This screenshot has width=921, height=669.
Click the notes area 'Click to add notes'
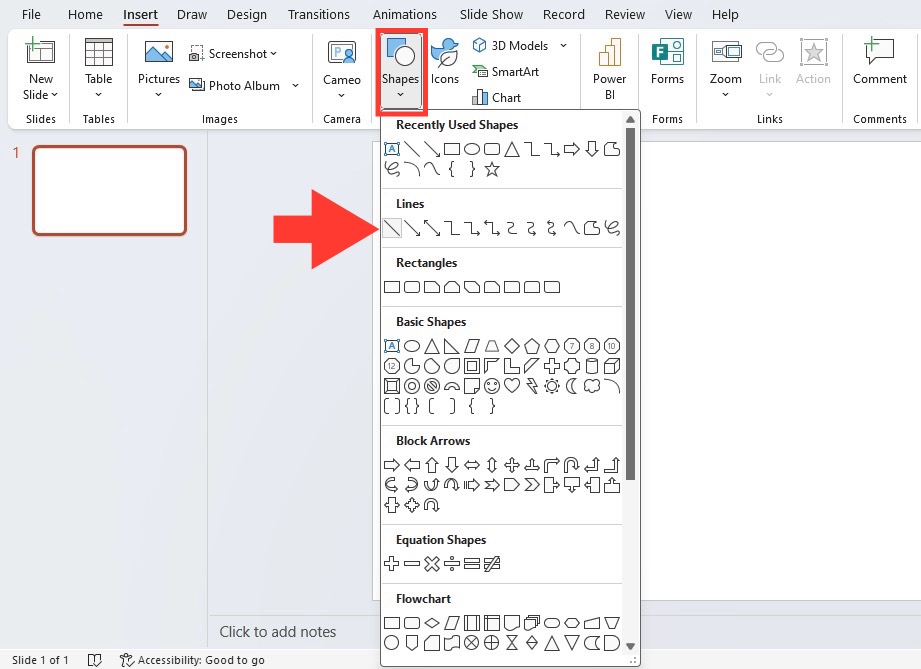coord(277,632)
